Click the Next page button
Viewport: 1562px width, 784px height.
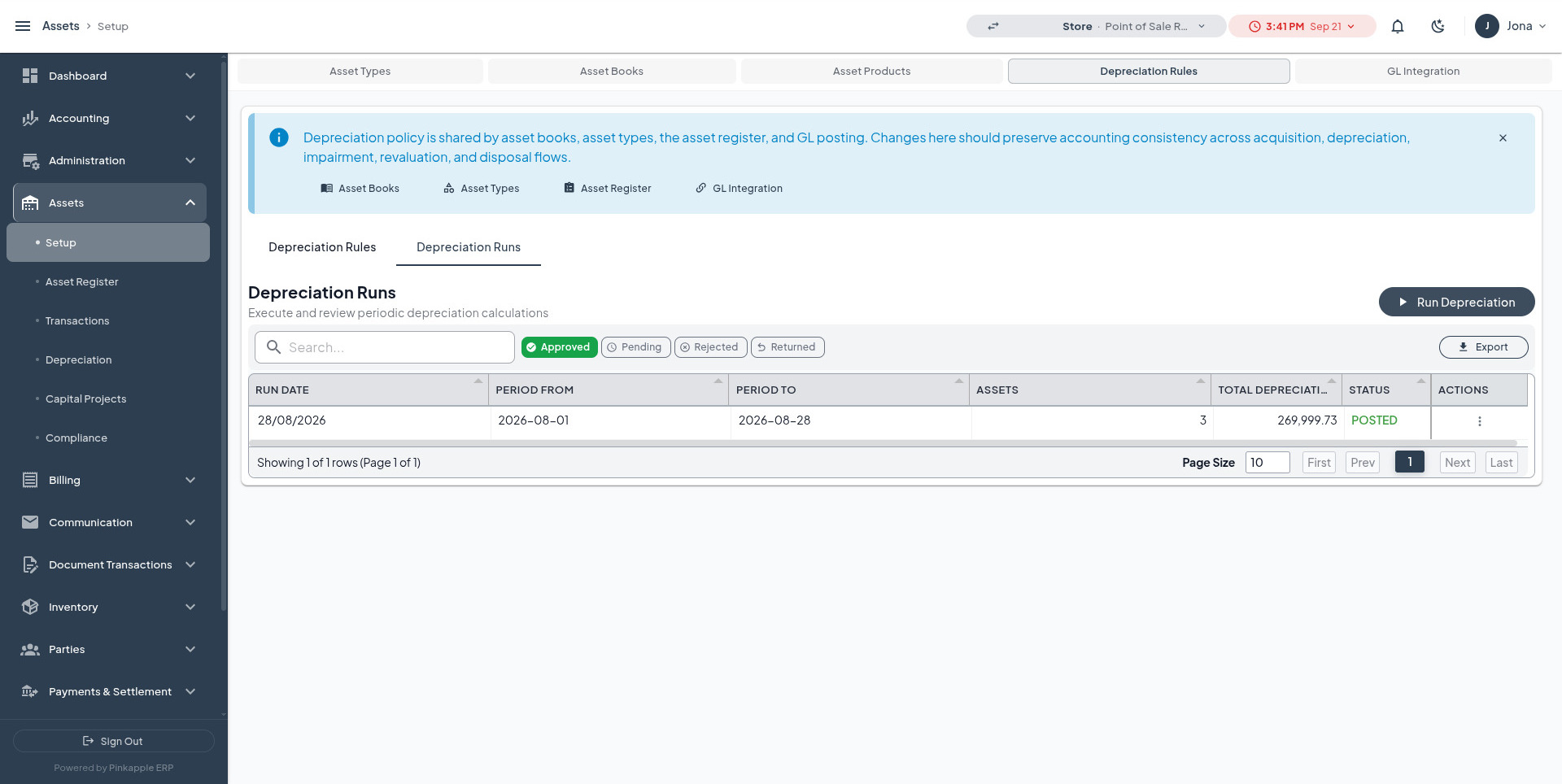click(x=1457, y=462)
